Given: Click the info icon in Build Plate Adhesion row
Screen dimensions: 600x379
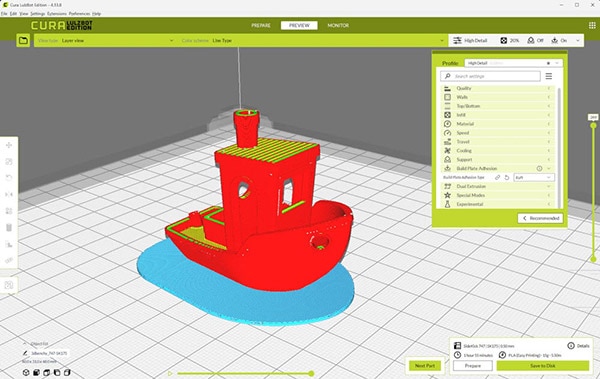Looking at the screenshot, I should pyautogui.click(x=539, y=168).
